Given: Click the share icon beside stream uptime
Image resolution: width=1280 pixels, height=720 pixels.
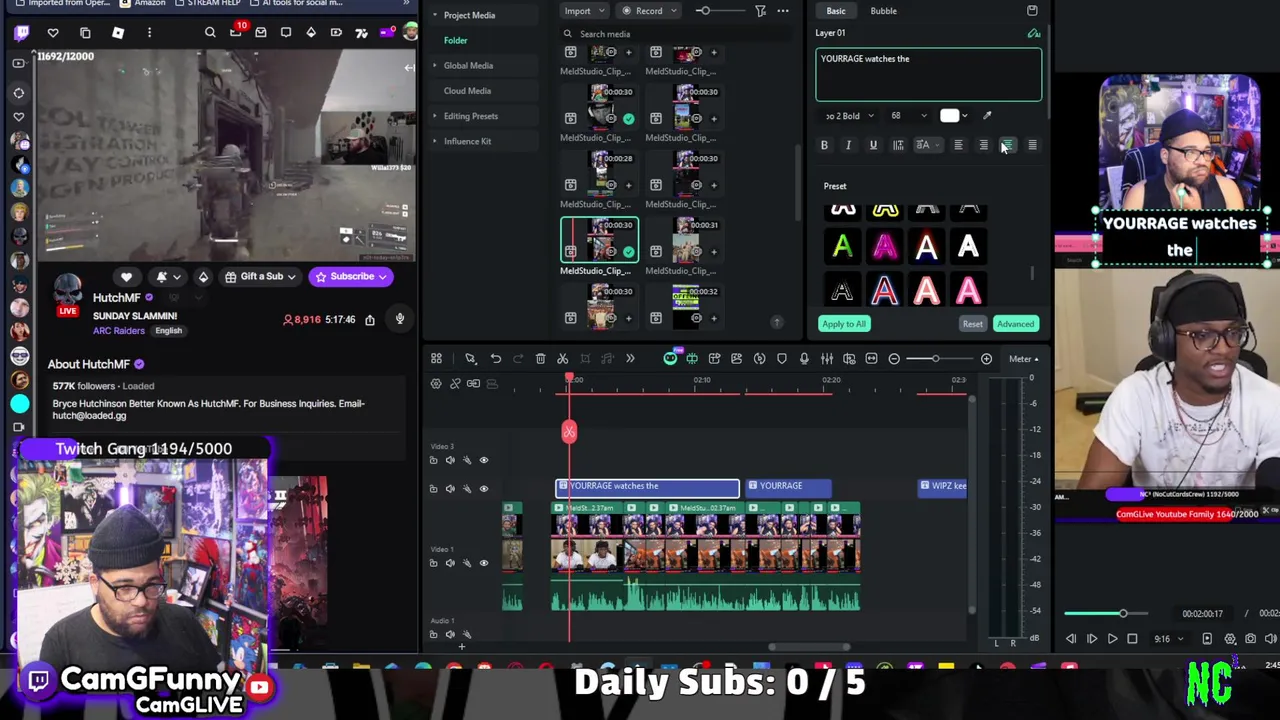Looking at the screenshot, I should 370,320.
